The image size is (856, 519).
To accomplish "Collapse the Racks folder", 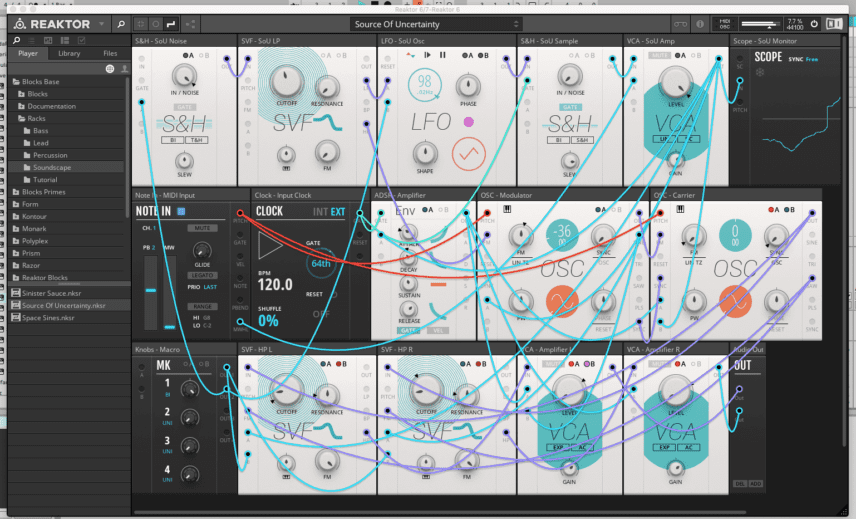I will point(66,118).
